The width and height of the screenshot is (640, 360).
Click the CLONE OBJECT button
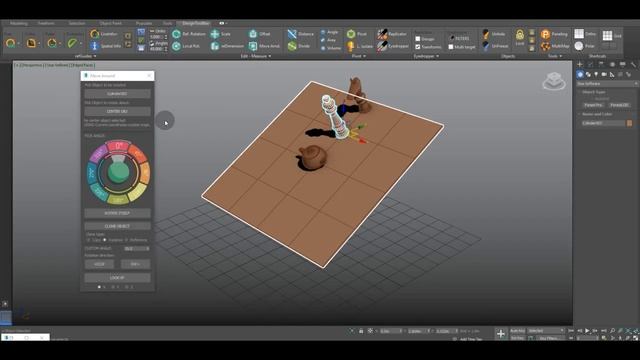click(117, 226)
